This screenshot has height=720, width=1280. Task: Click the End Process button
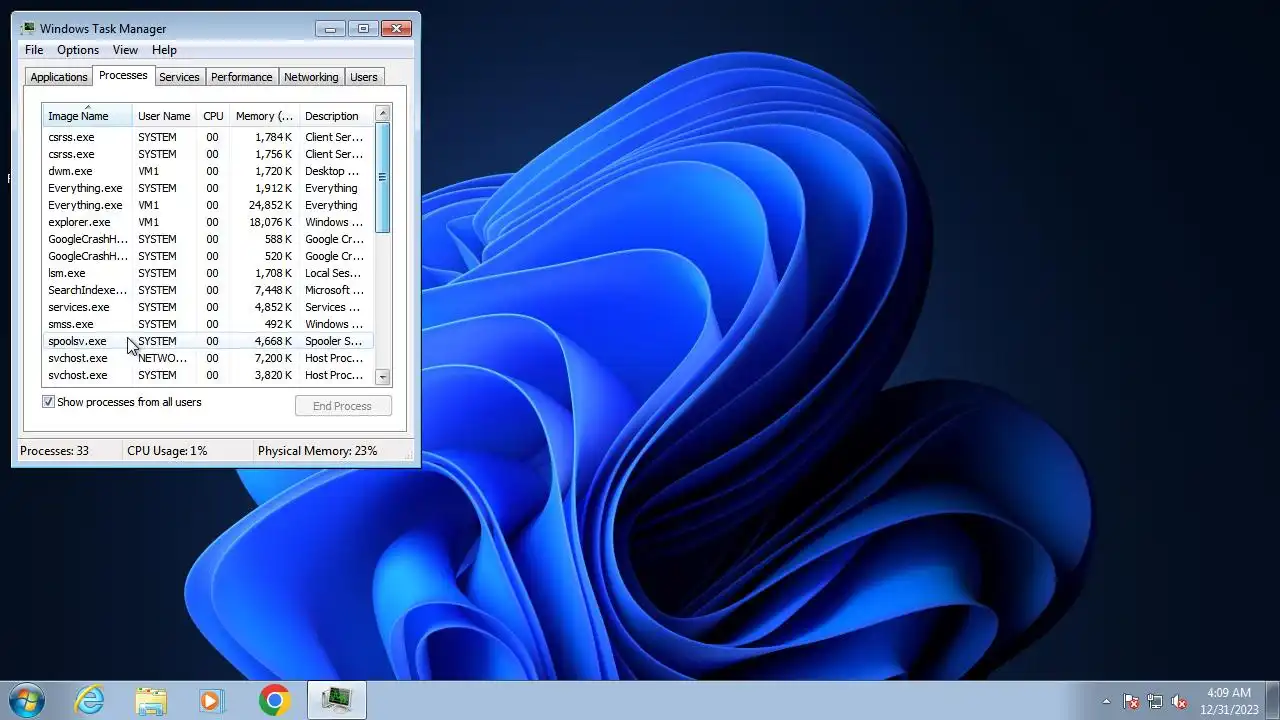pos(343,406)
